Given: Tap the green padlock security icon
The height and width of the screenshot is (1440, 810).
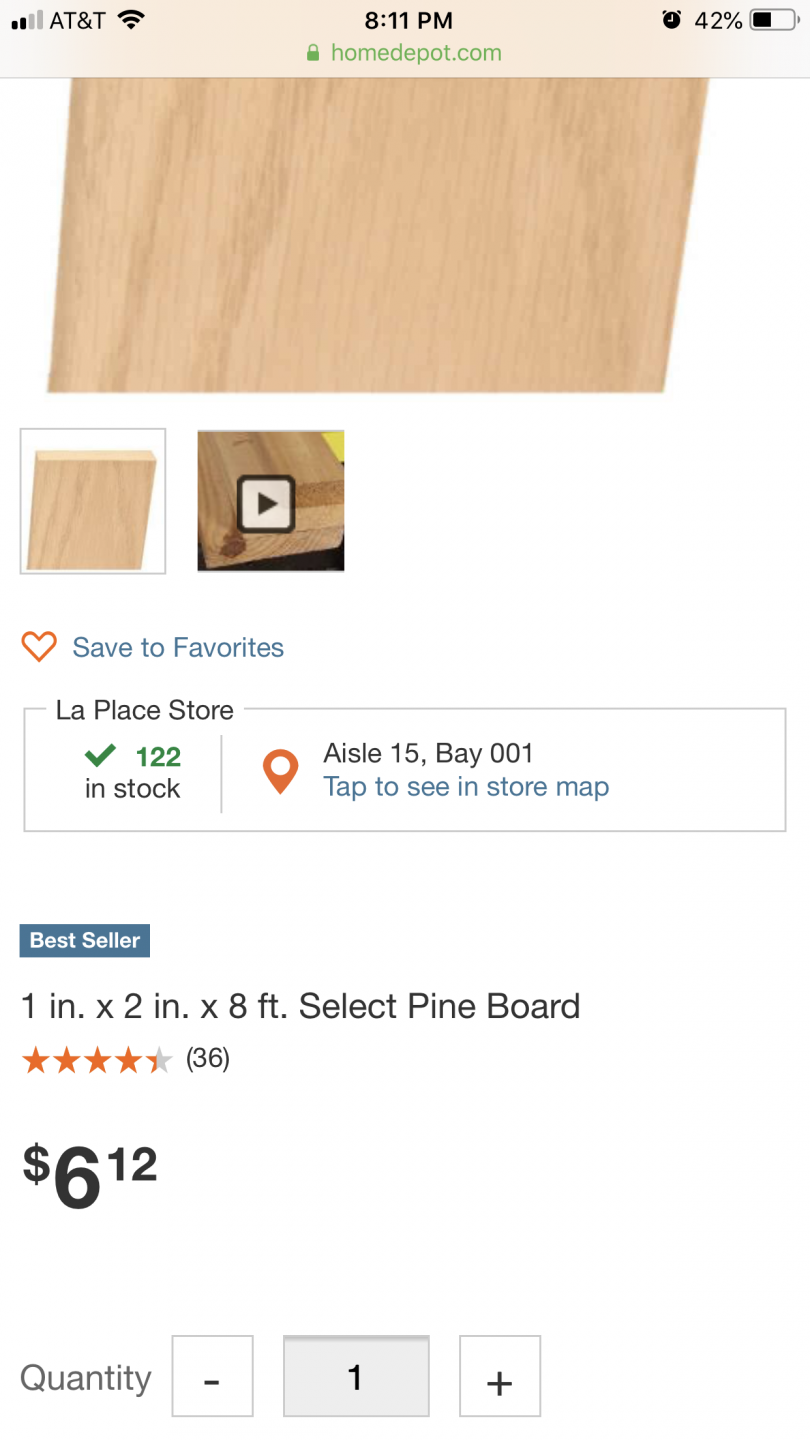Looking at the screenshot, I should tap(314, 53).
